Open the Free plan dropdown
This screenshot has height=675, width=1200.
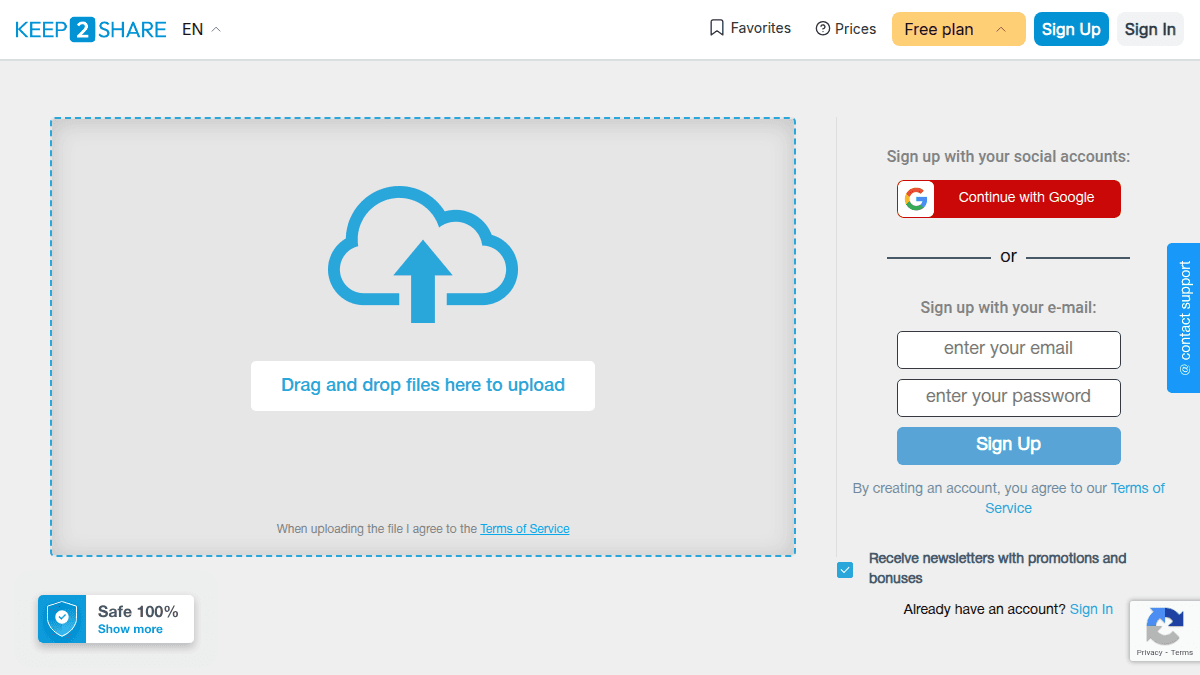pos(958,29)
